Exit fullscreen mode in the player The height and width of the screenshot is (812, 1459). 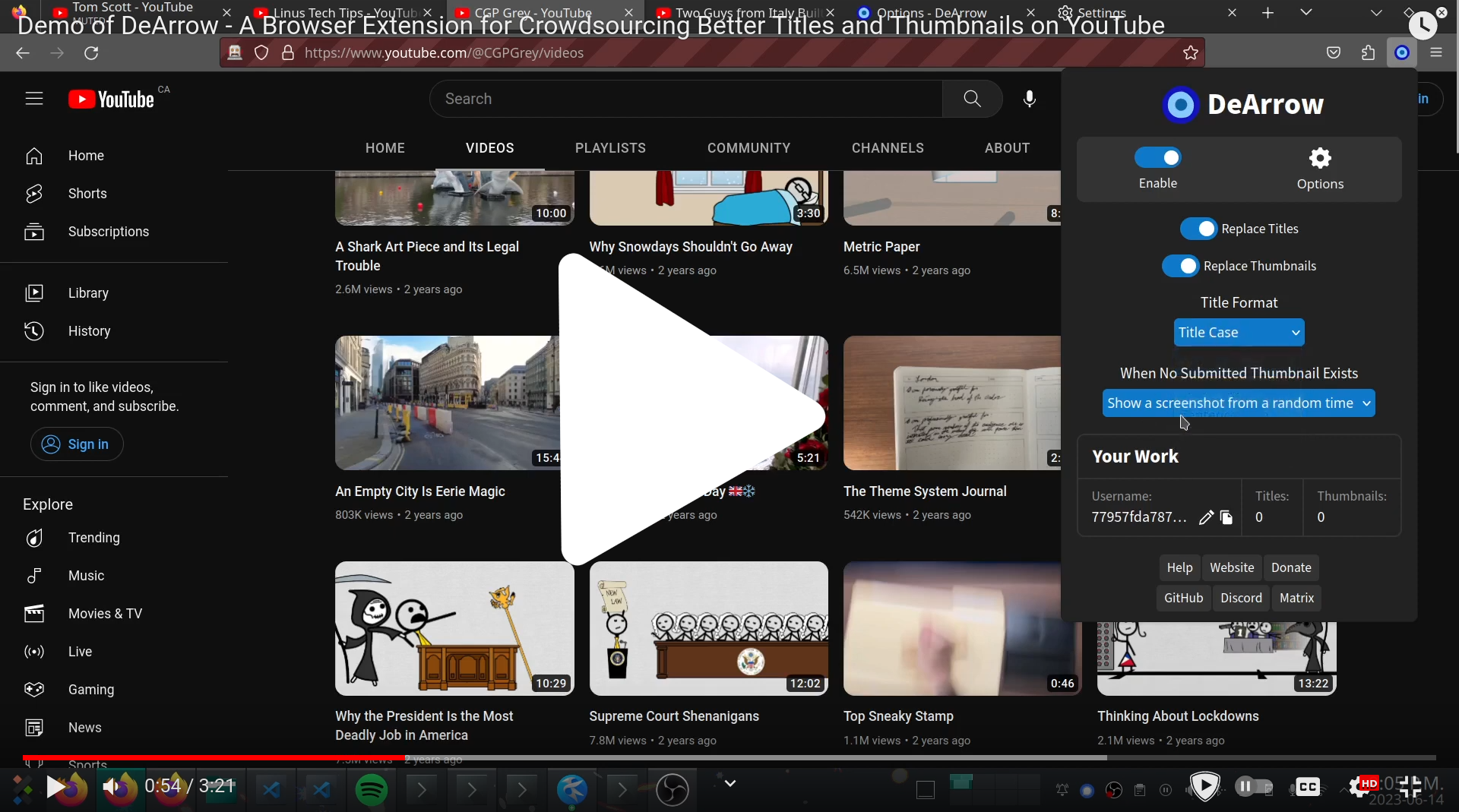click(1410, 787)
